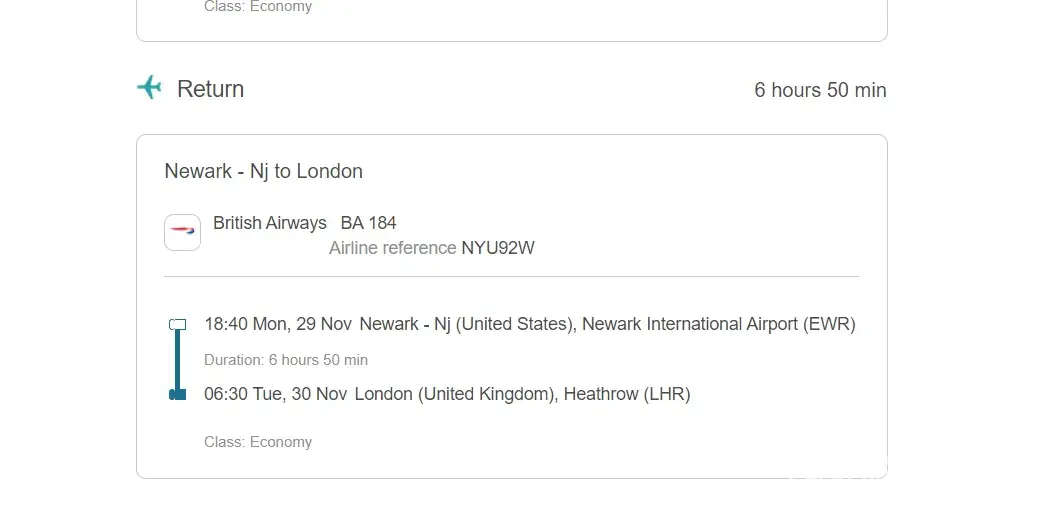
Task: Select the Return section heading
Action: coord(210,89)
